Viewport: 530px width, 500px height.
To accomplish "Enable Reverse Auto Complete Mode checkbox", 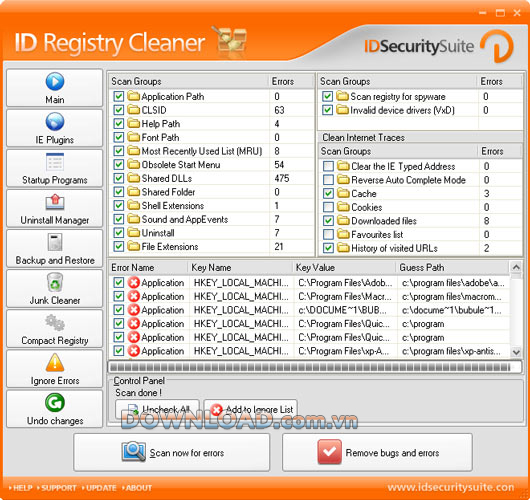I will pyautogui.click(x=328, y=180).
